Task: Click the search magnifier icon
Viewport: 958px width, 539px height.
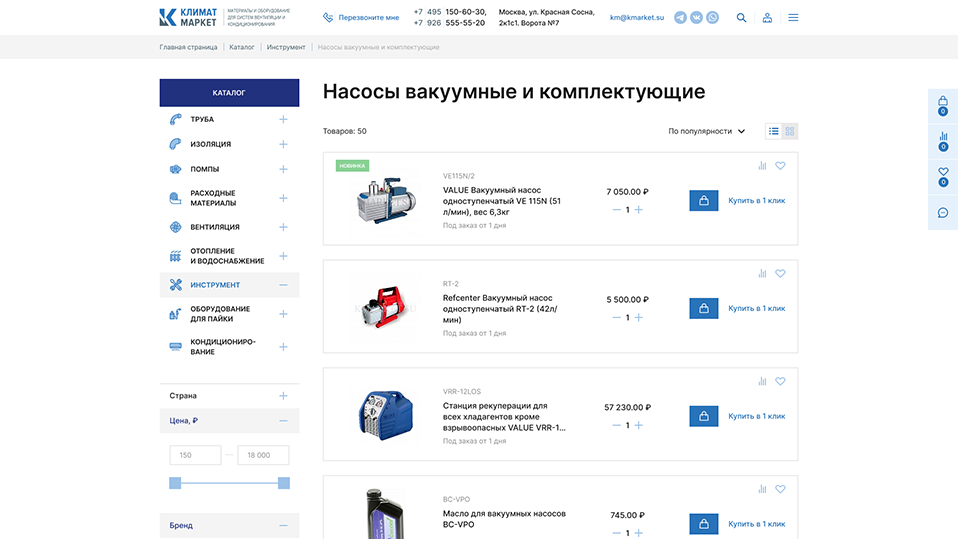Action: point(741,17)
